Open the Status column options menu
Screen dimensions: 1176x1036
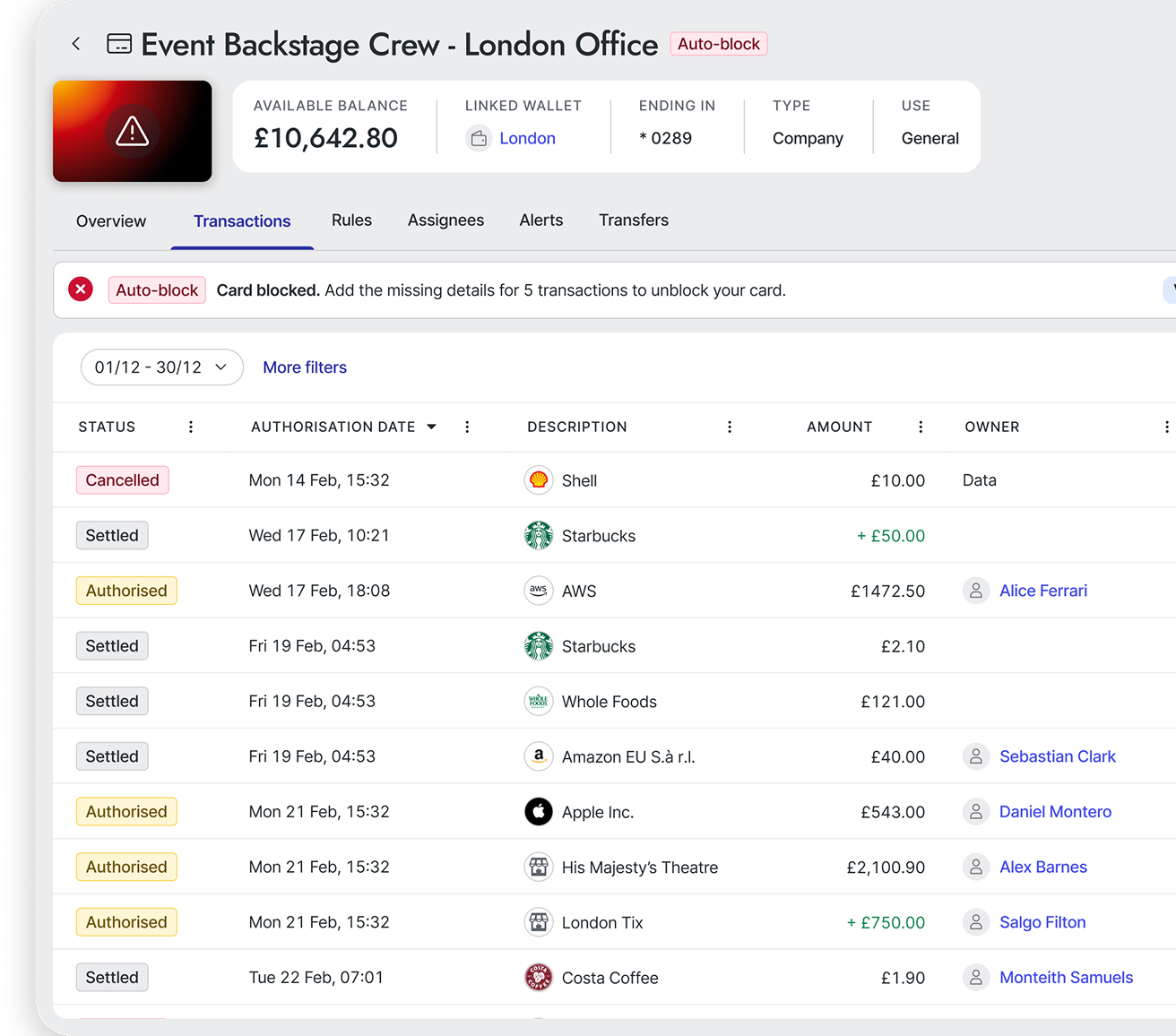[190, 427]
